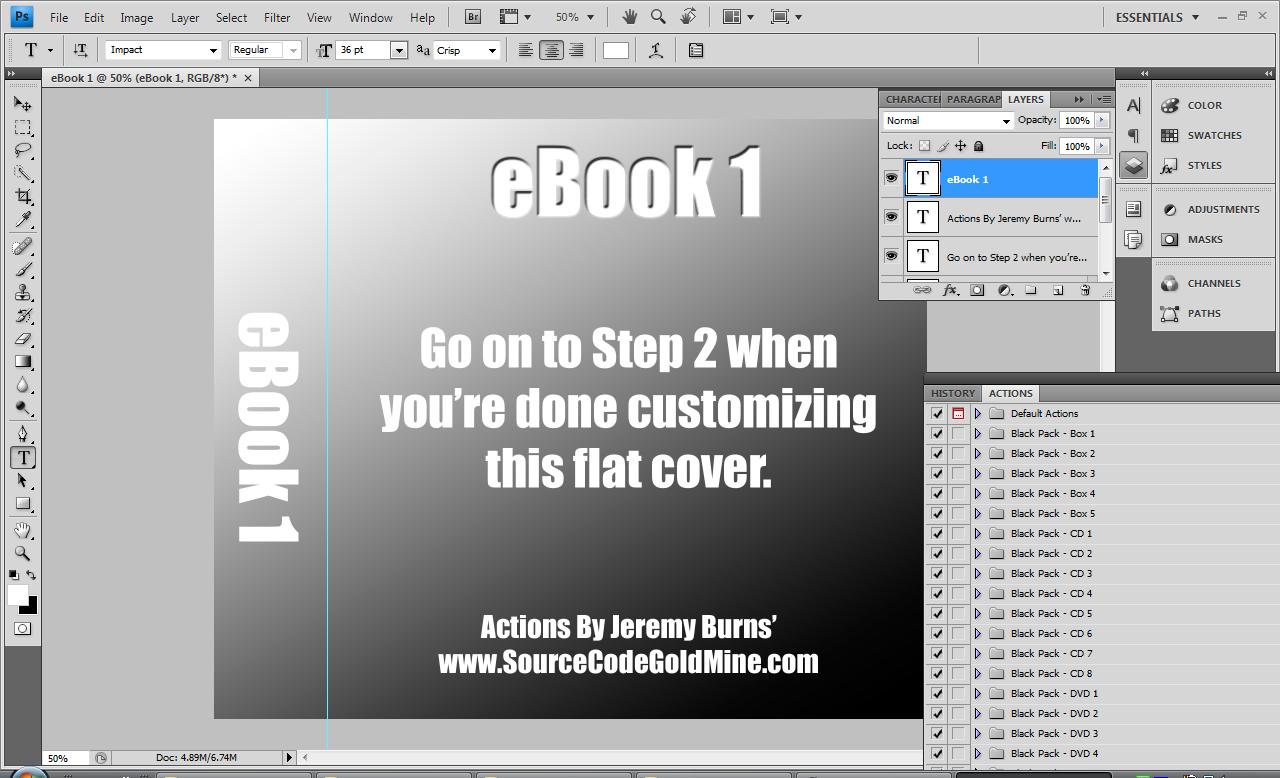This screenshot has width=1280, height=778.
Task: Expand the Default Actions folder
Action: tap(978, 413)
